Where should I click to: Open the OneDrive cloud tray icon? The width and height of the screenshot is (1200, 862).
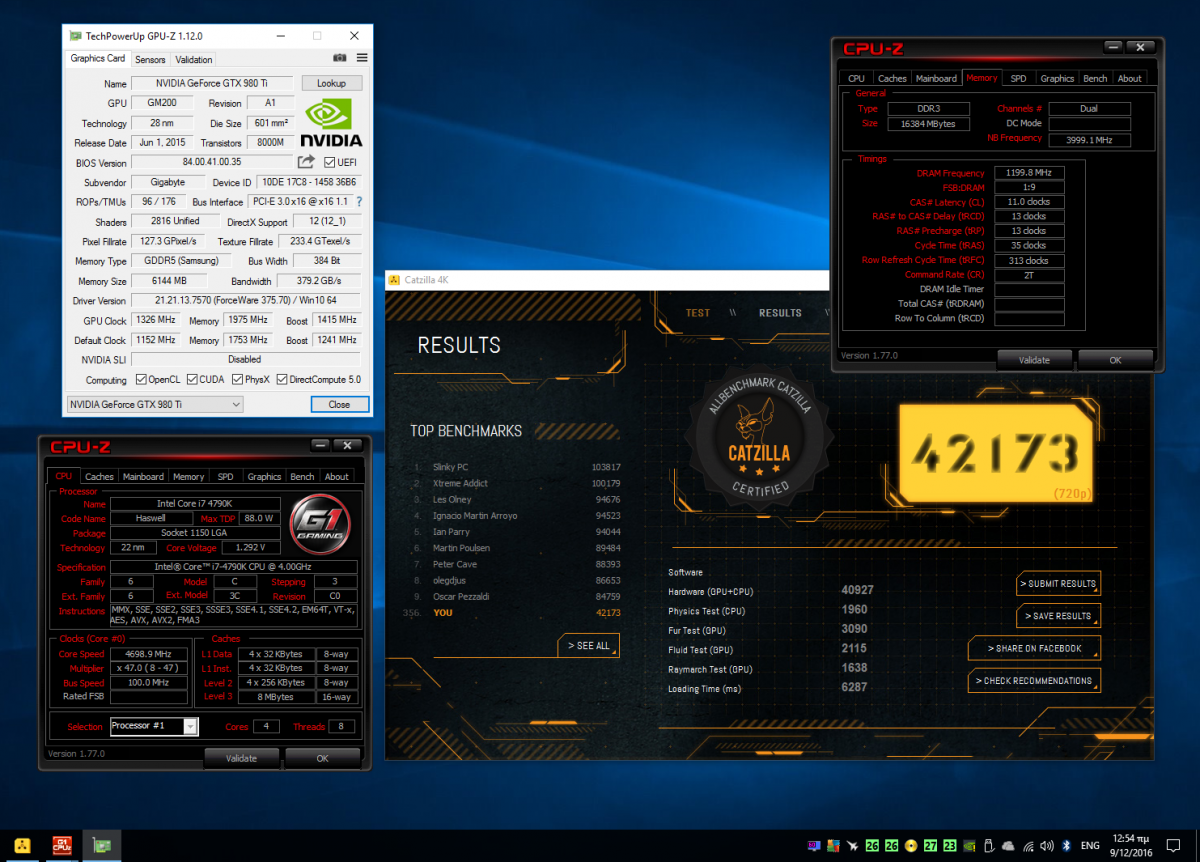(1008, 846)
